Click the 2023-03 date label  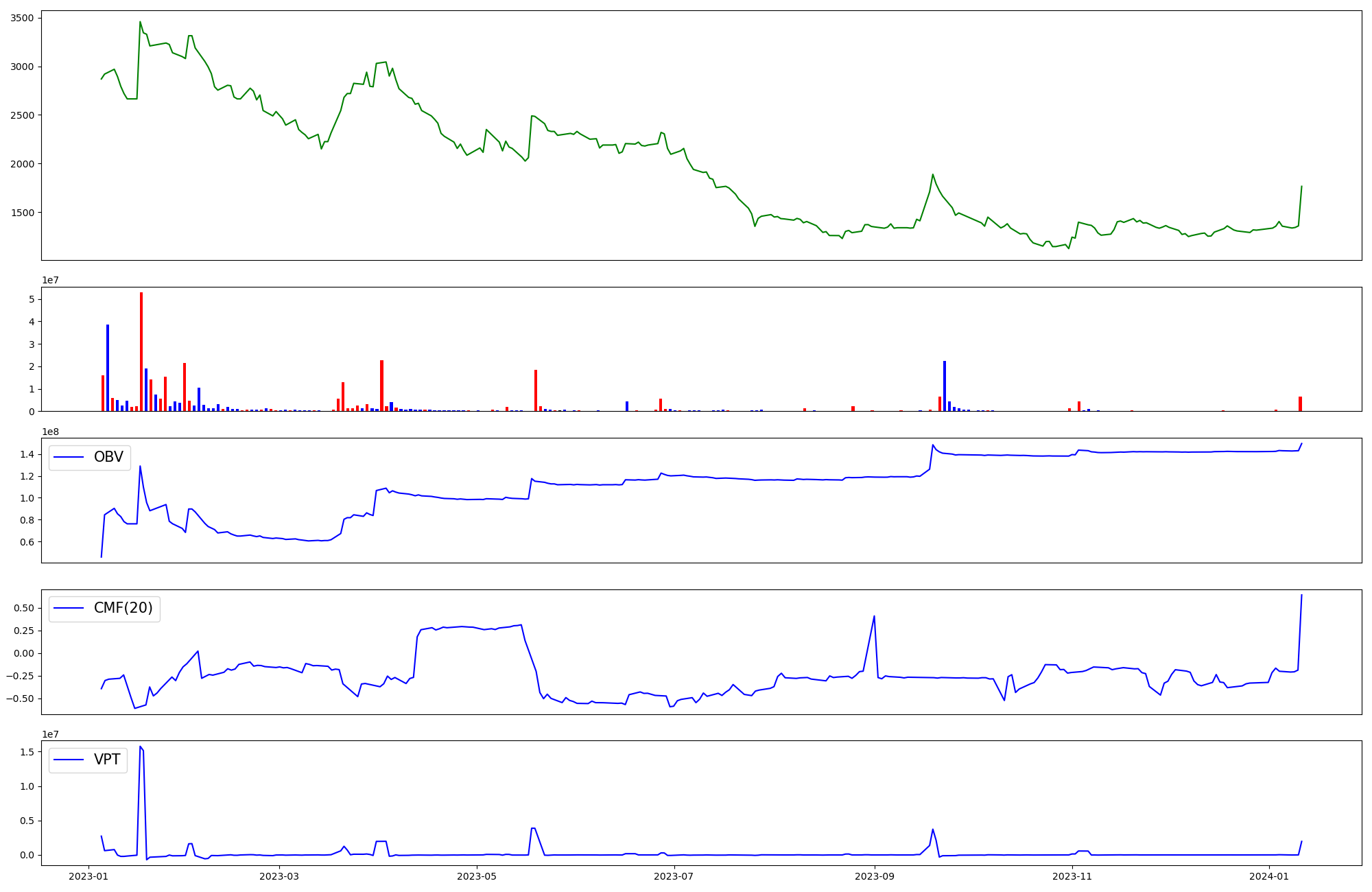[280, 876]
